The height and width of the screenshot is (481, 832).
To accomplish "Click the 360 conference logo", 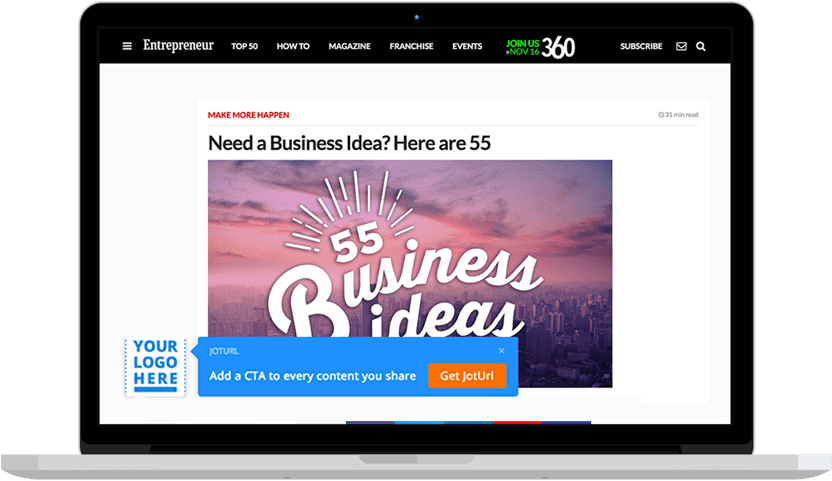I will click(558, 47).
